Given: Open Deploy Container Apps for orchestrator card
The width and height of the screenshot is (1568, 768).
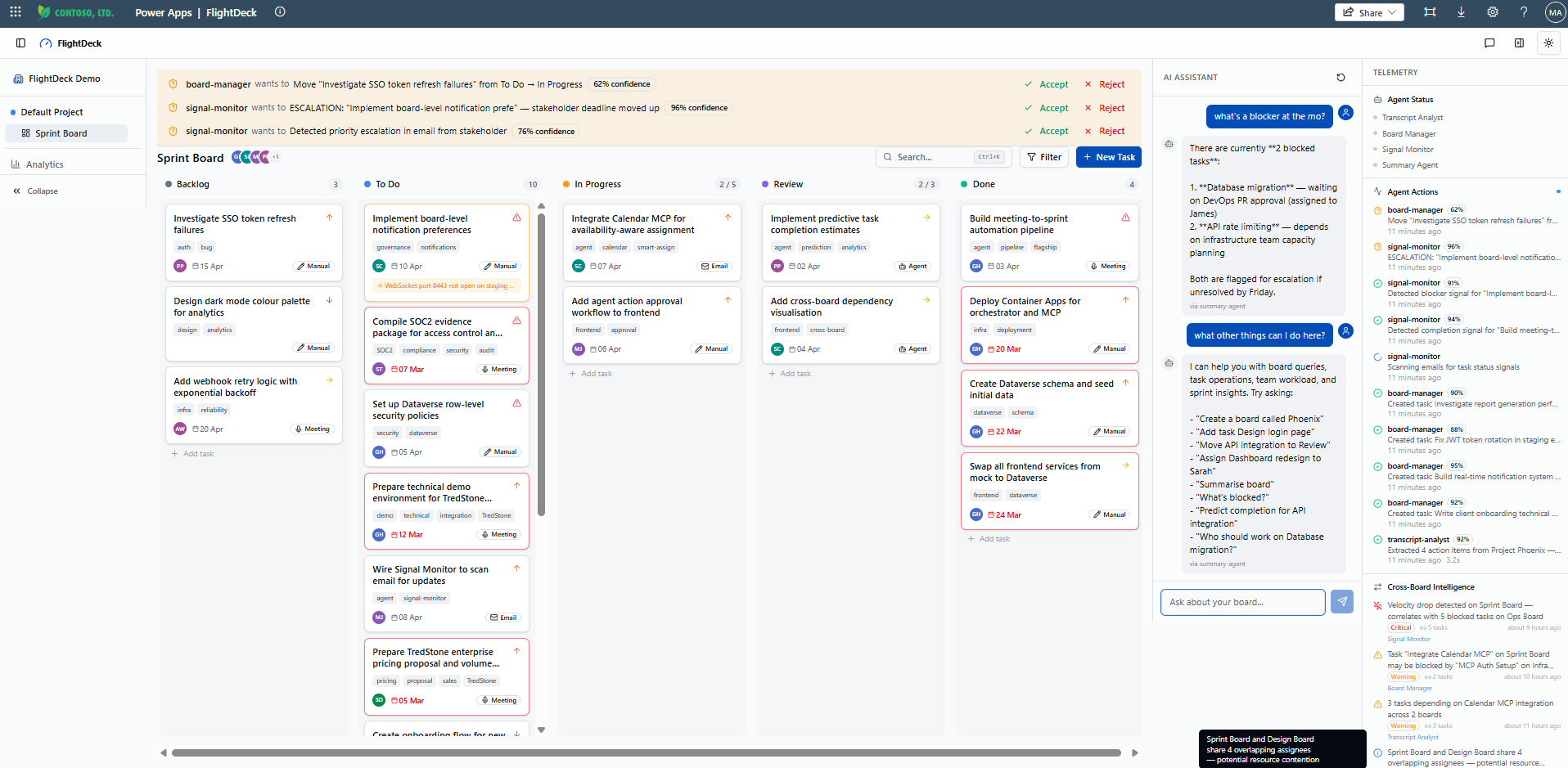Looking at the screenshot, I should [x=1050, y=325].
